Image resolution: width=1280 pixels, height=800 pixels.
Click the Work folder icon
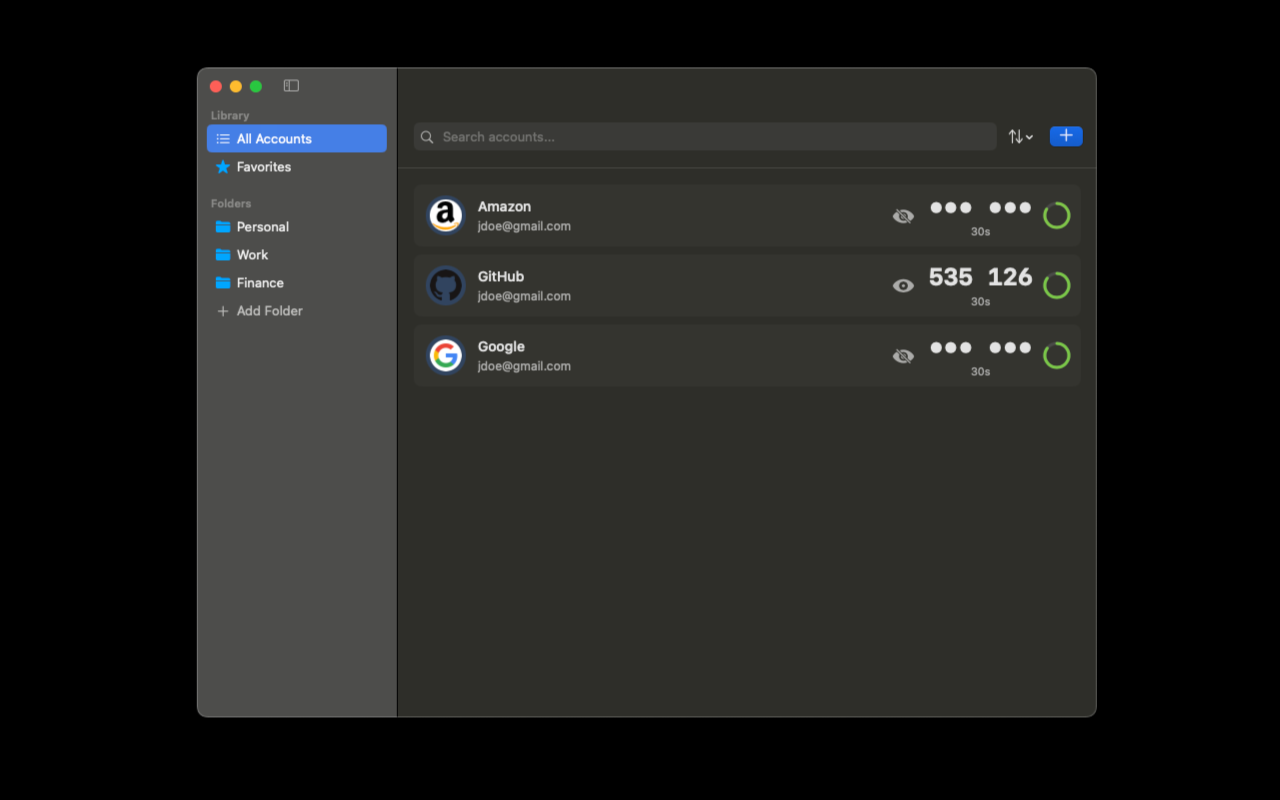[222, 254]
